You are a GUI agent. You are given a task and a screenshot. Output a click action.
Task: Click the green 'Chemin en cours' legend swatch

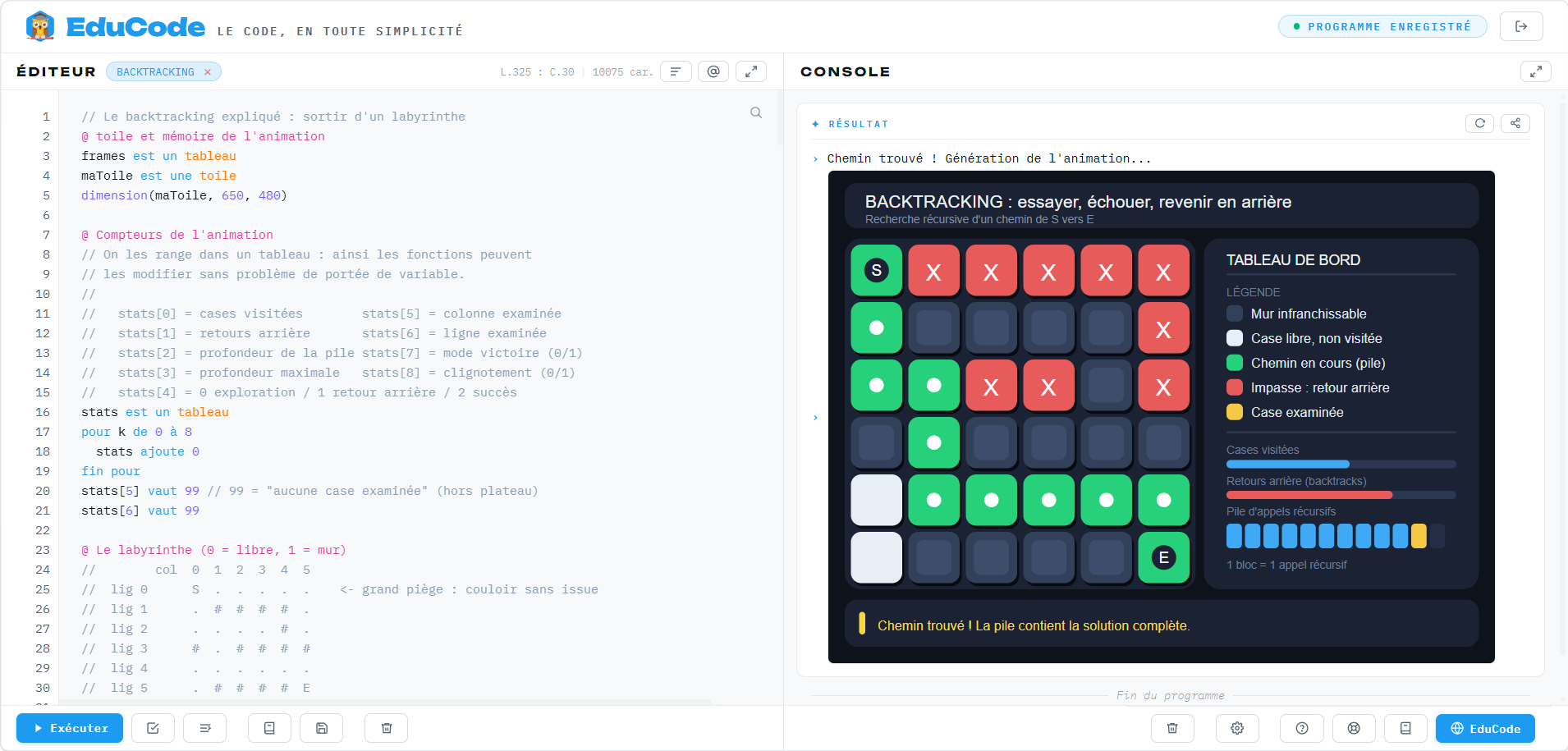click(1235, 363)
